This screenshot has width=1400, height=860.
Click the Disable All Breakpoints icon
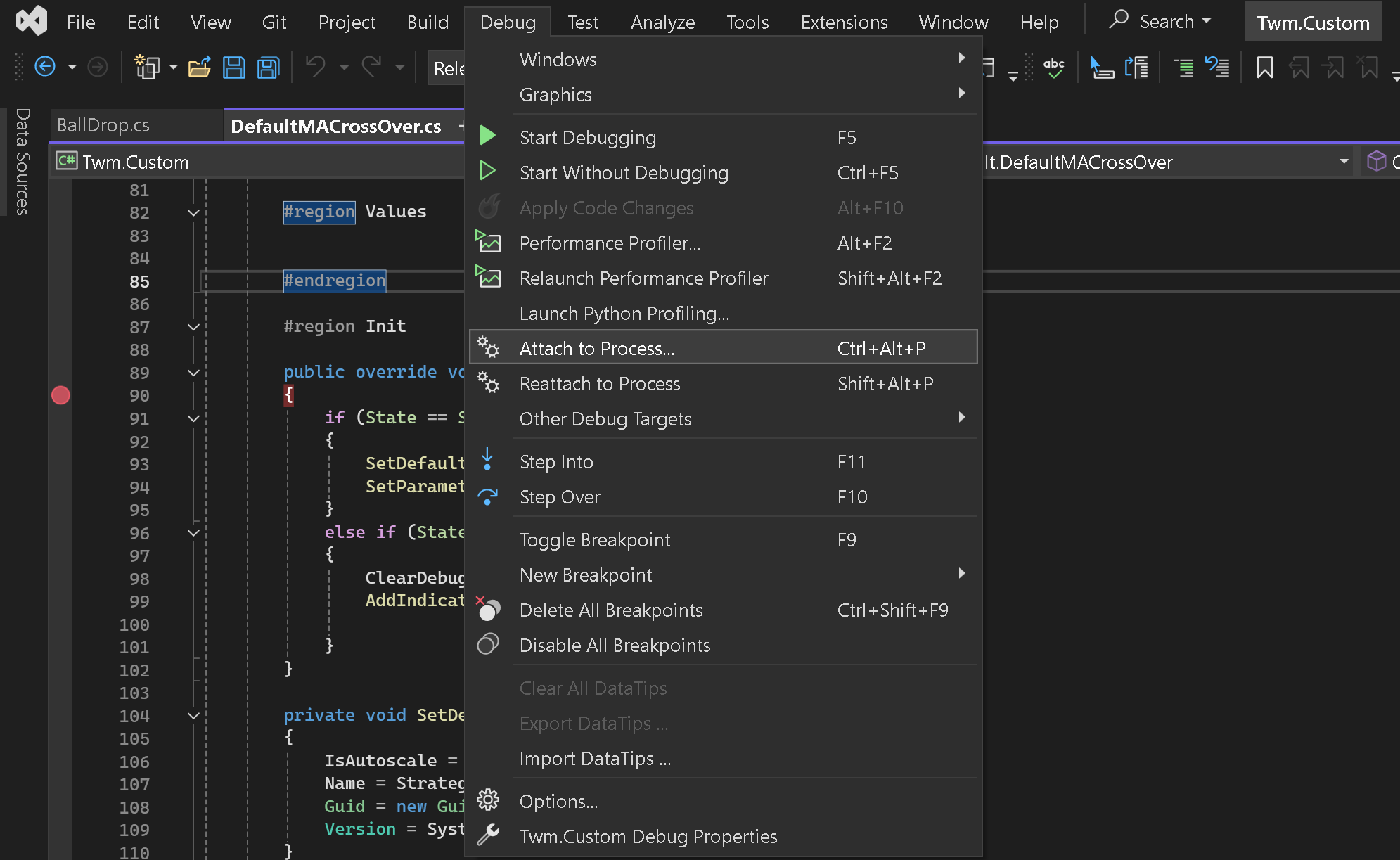point(488,644)
